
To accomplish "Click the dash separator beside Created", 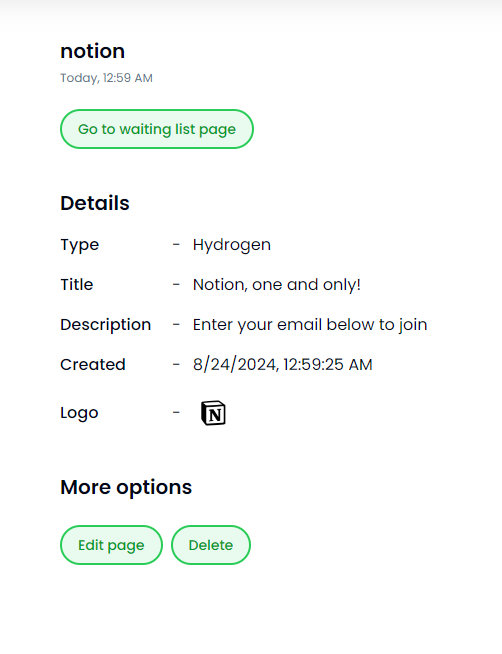I will click(176, 365).
